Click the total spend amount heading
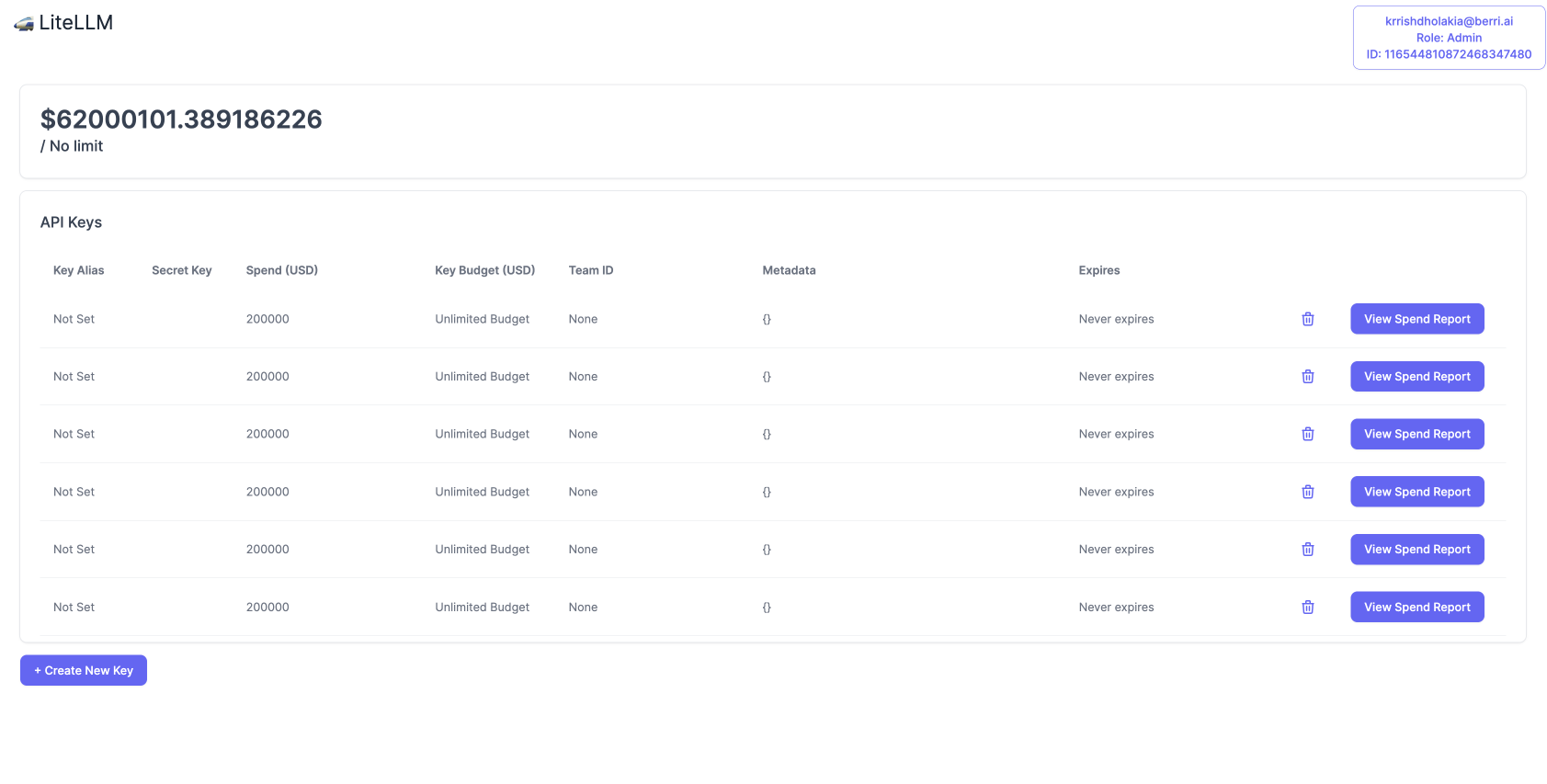The image size is (1547, 784). (181, 119)
